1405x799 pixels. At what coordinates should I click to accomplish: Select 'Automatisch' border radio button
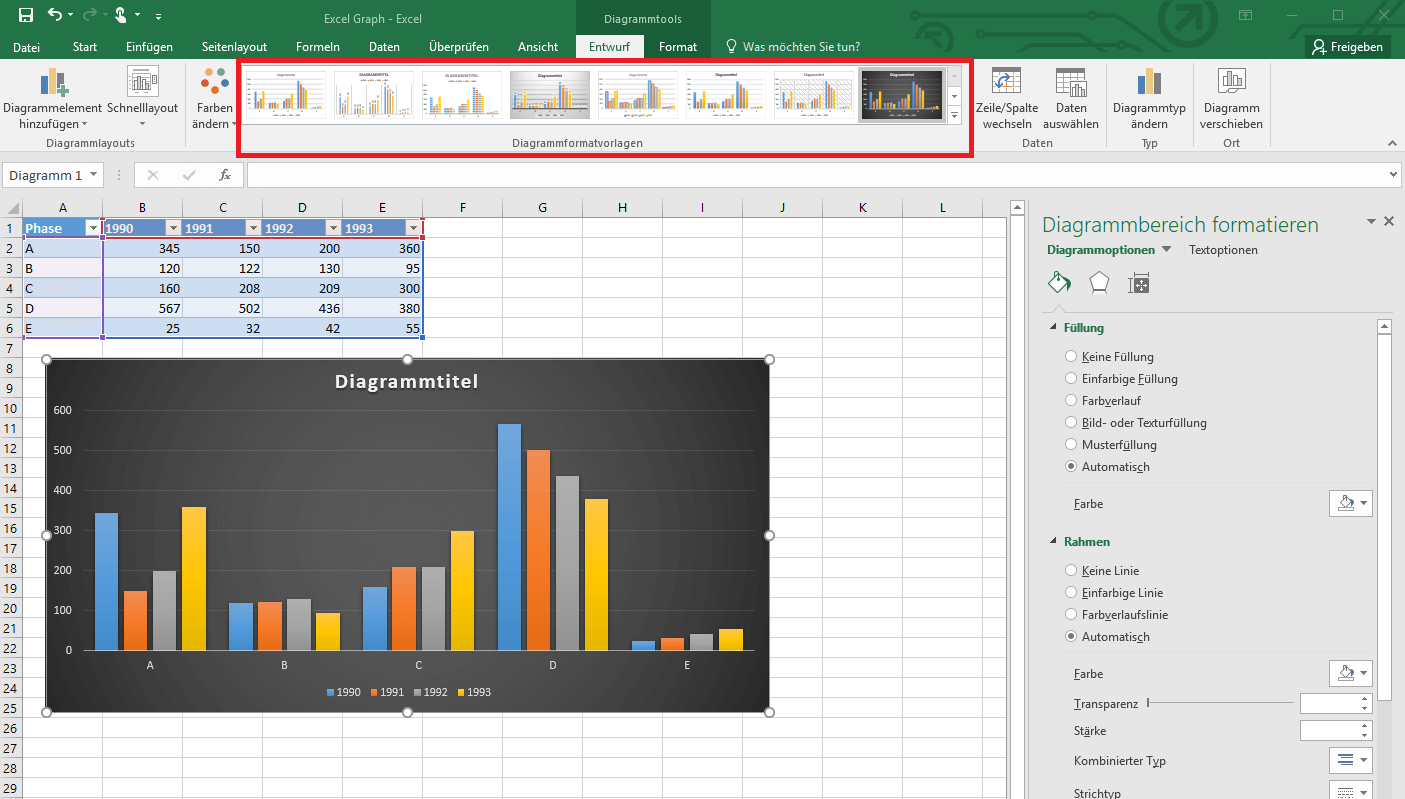[x=1071, y=636]
